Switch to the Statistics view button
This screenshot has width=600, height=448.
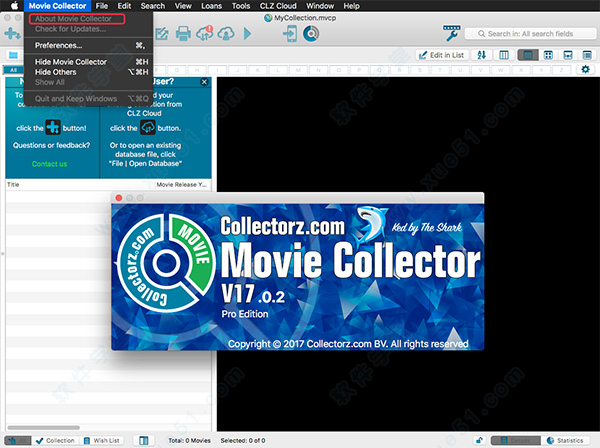coord(566,441)
